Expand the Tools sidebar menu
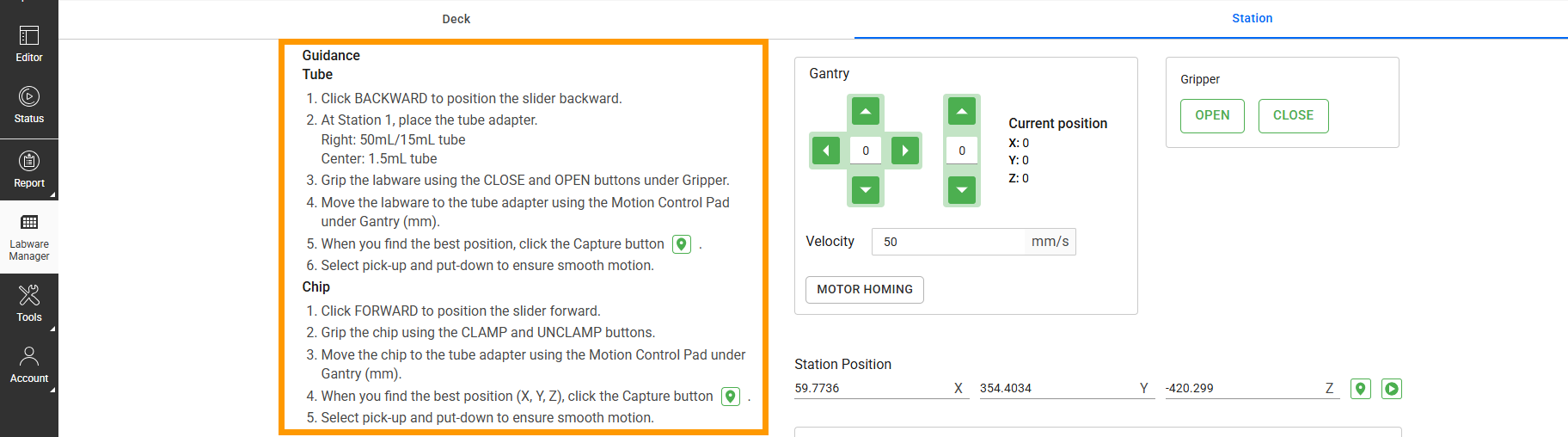 (x=29, y=304)
